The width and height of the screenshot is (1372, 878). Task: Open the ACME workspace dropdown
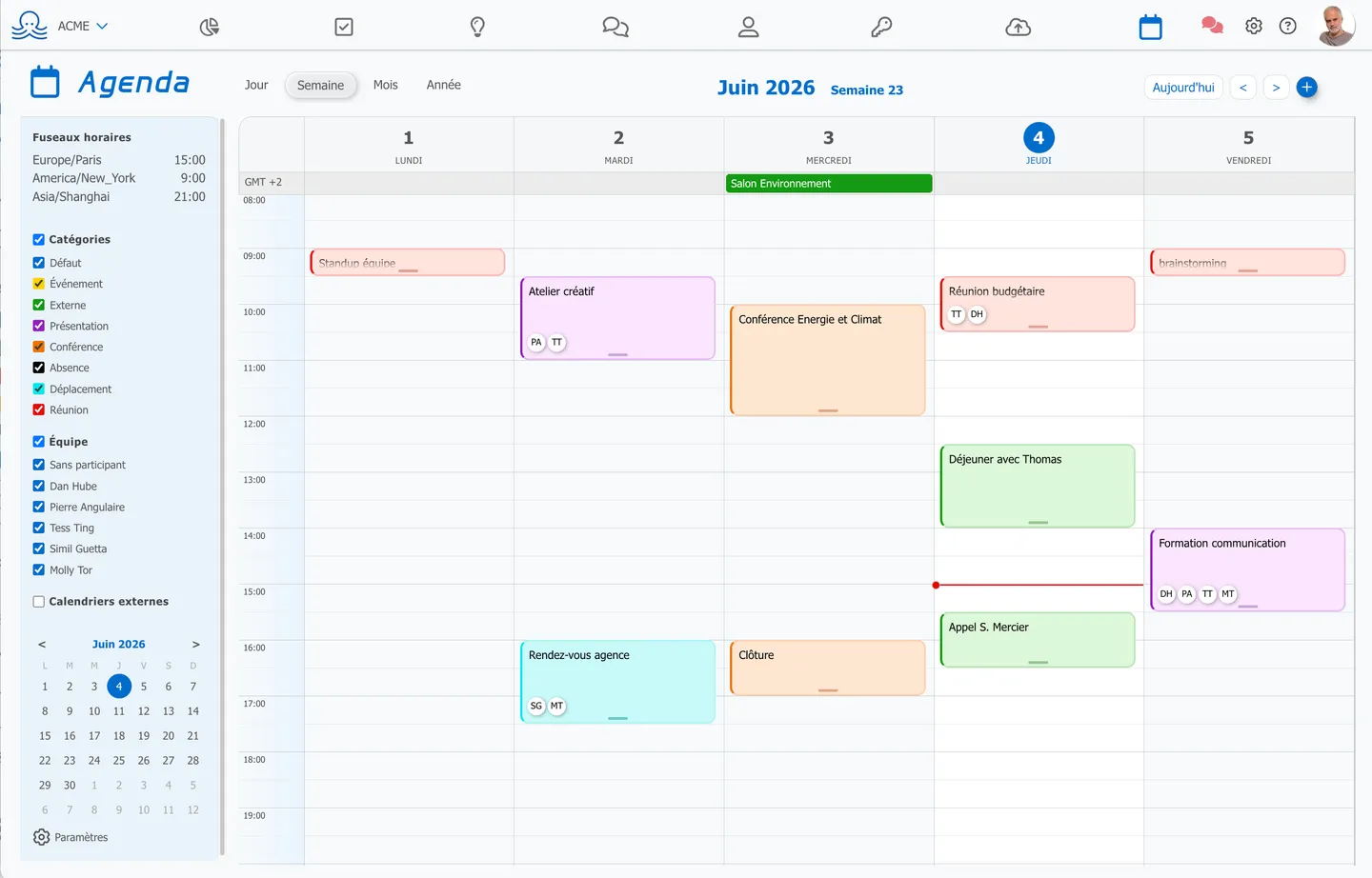pos(83,26)
